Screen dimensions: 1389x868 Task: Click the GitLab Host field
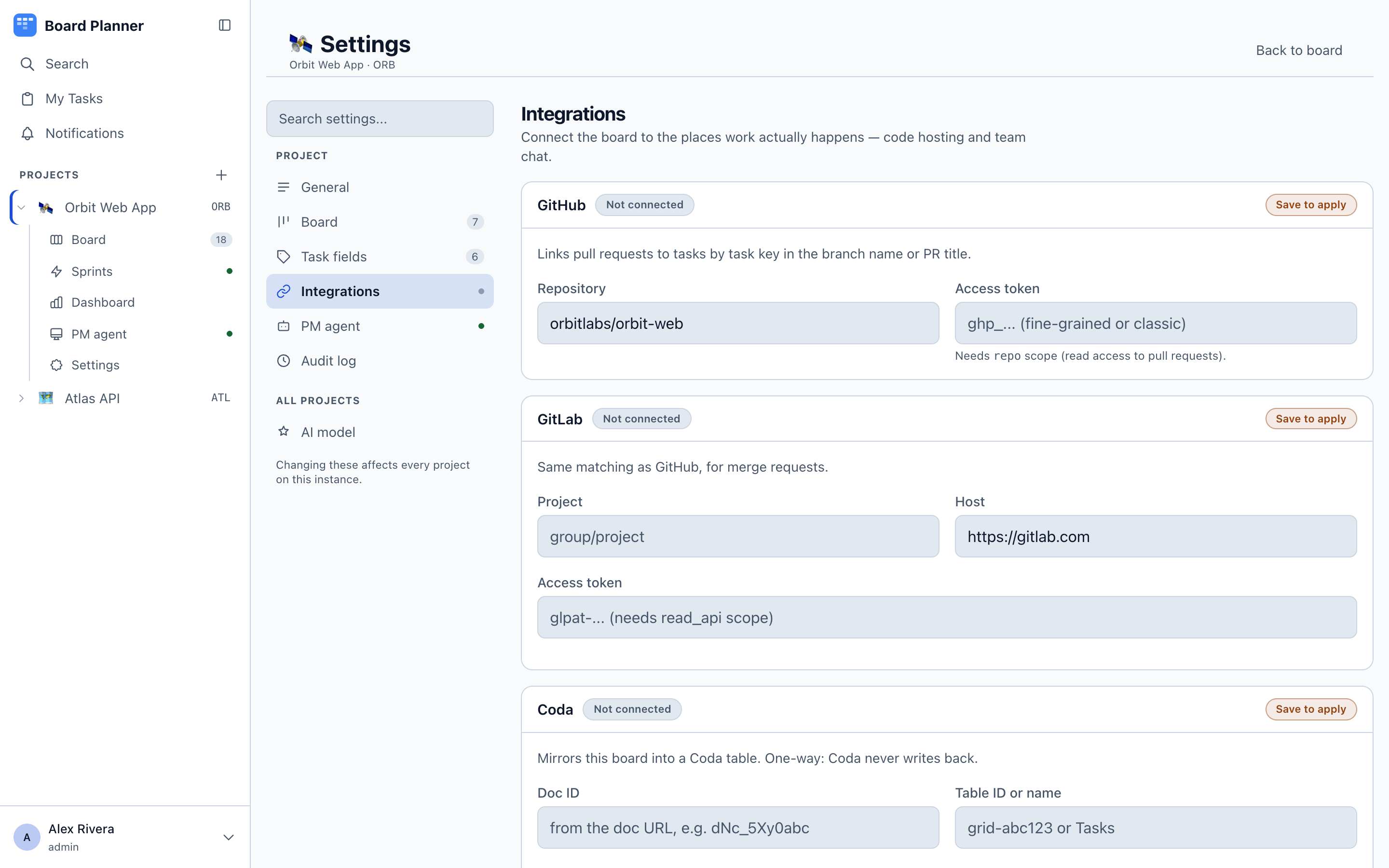(1156, 536)
